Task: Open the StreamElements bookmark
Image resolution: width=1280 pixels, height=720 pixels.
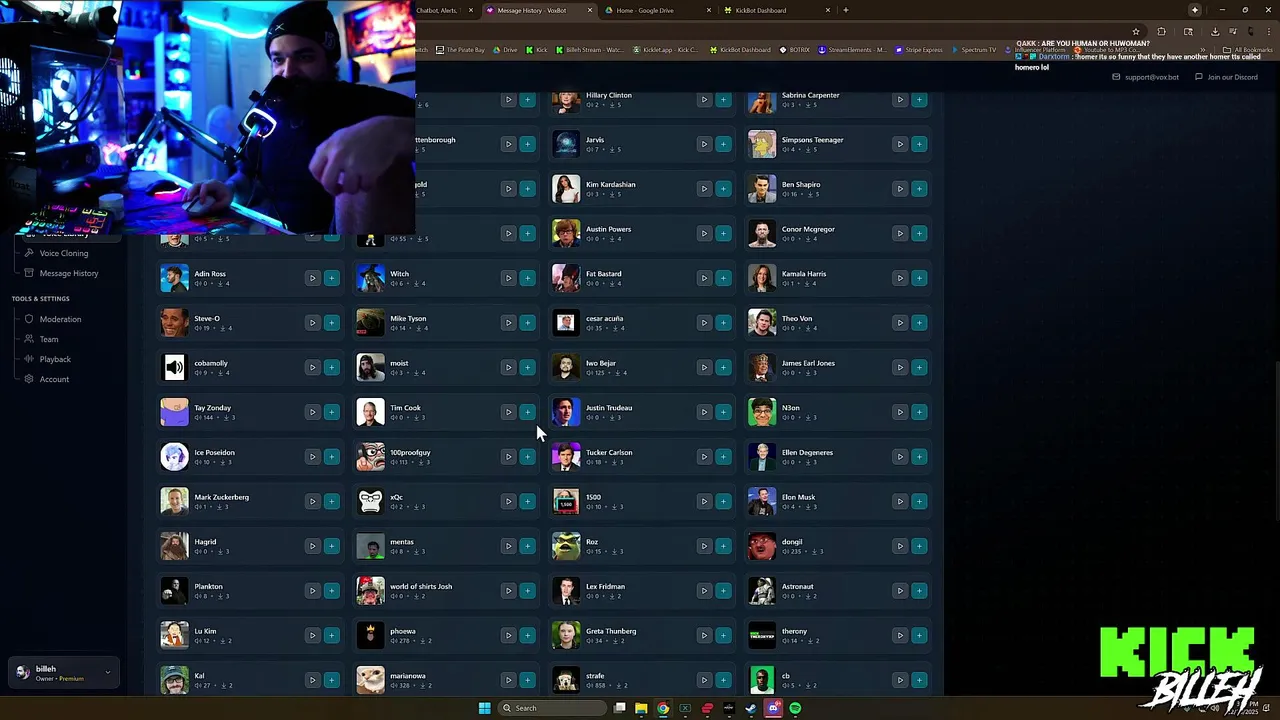Action: coord(852,50)
